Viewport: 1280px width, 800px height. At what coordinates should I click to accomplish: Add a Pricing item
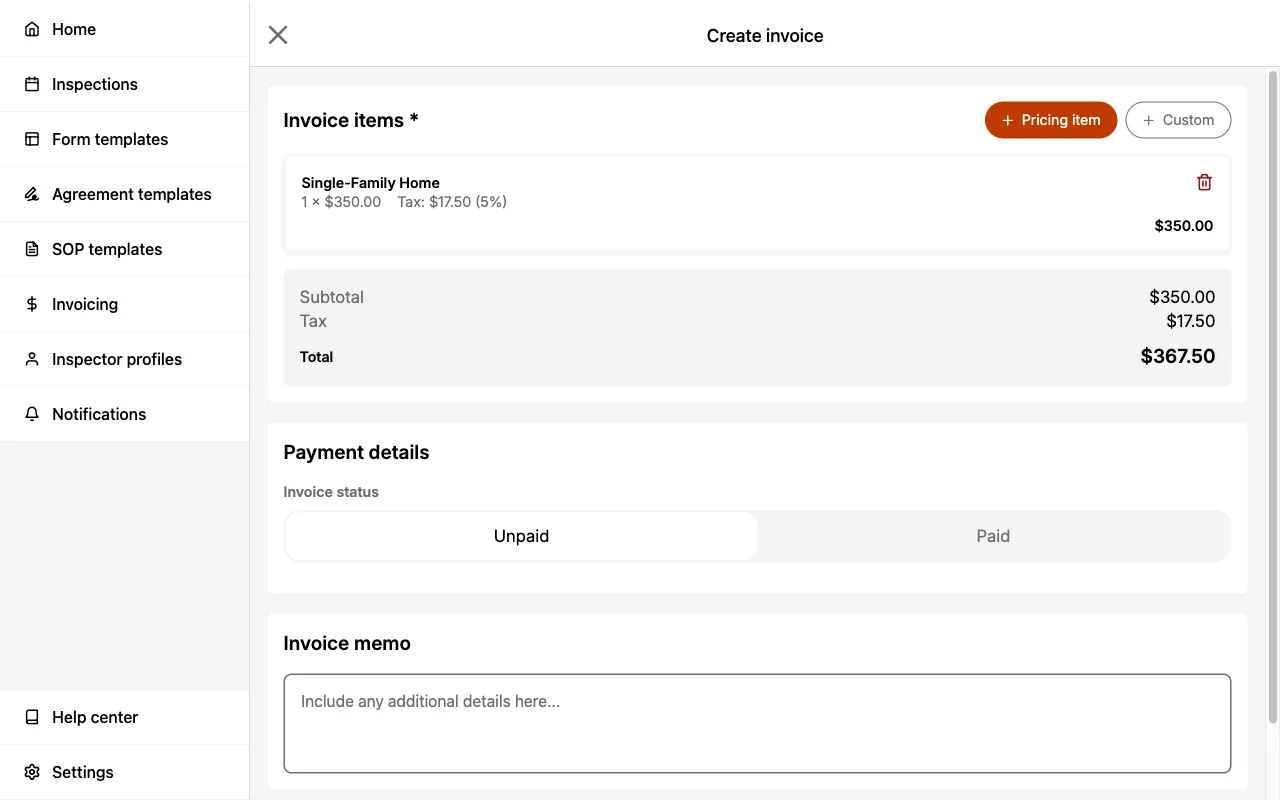[x=1051, y=119]
